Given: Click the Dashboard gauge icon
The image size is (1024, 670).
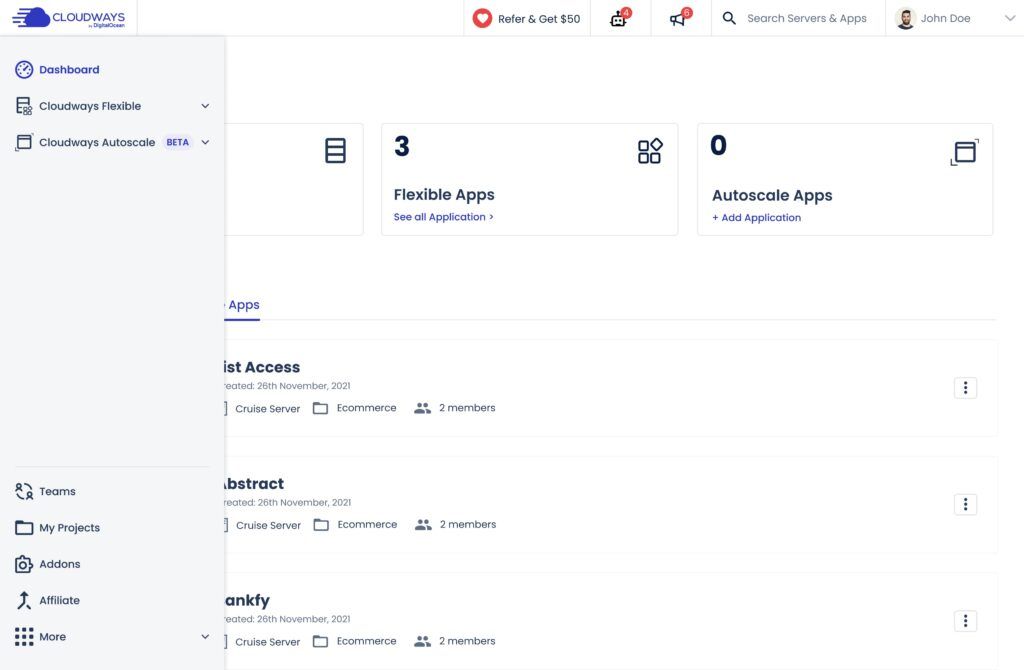Looking at the screenshot, I should [24, 69].
